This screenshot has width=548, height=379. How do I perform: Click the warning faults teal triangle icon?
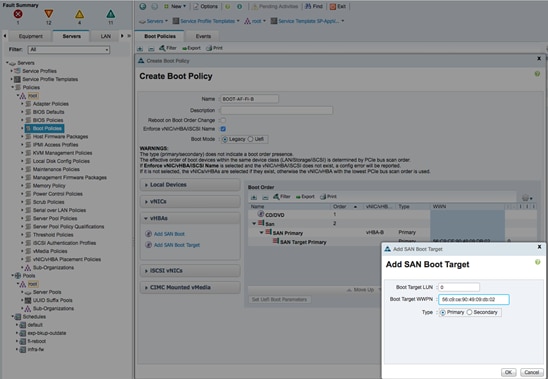[x=110, y=14]
